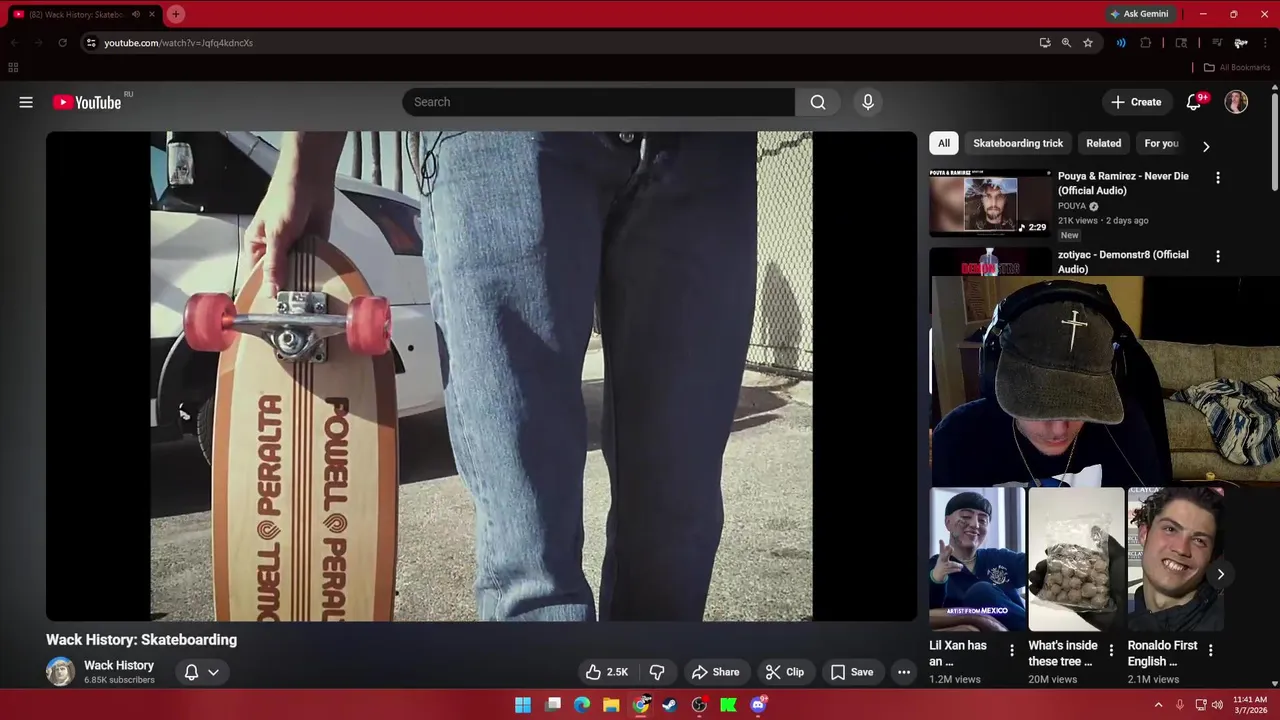Open options for zotiyac Demonstr8 video

click(x=1217, y=256)
